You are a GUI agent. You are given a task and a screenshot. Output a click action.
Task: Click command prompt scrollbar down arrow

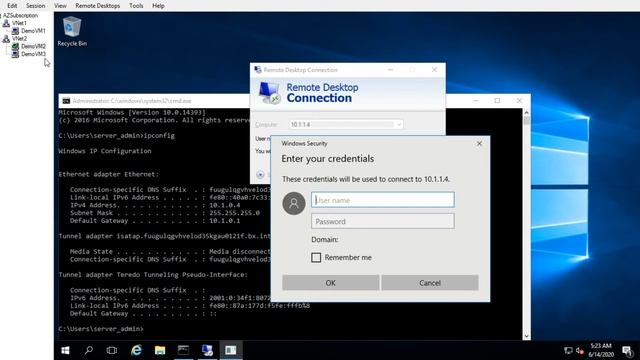click(527, 336)
